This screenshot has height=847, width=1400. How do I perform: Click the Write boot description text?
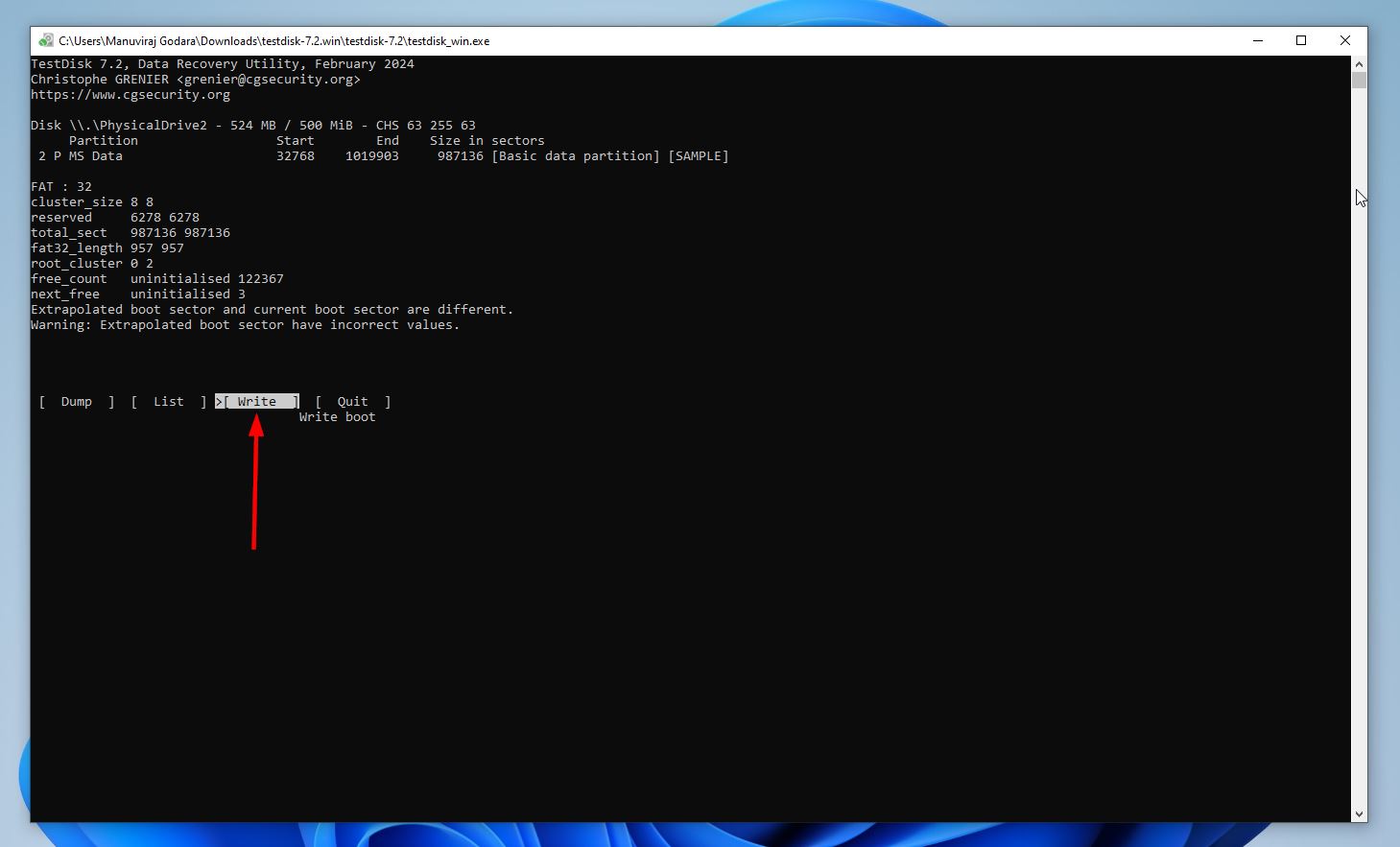[x=337, y=416]
